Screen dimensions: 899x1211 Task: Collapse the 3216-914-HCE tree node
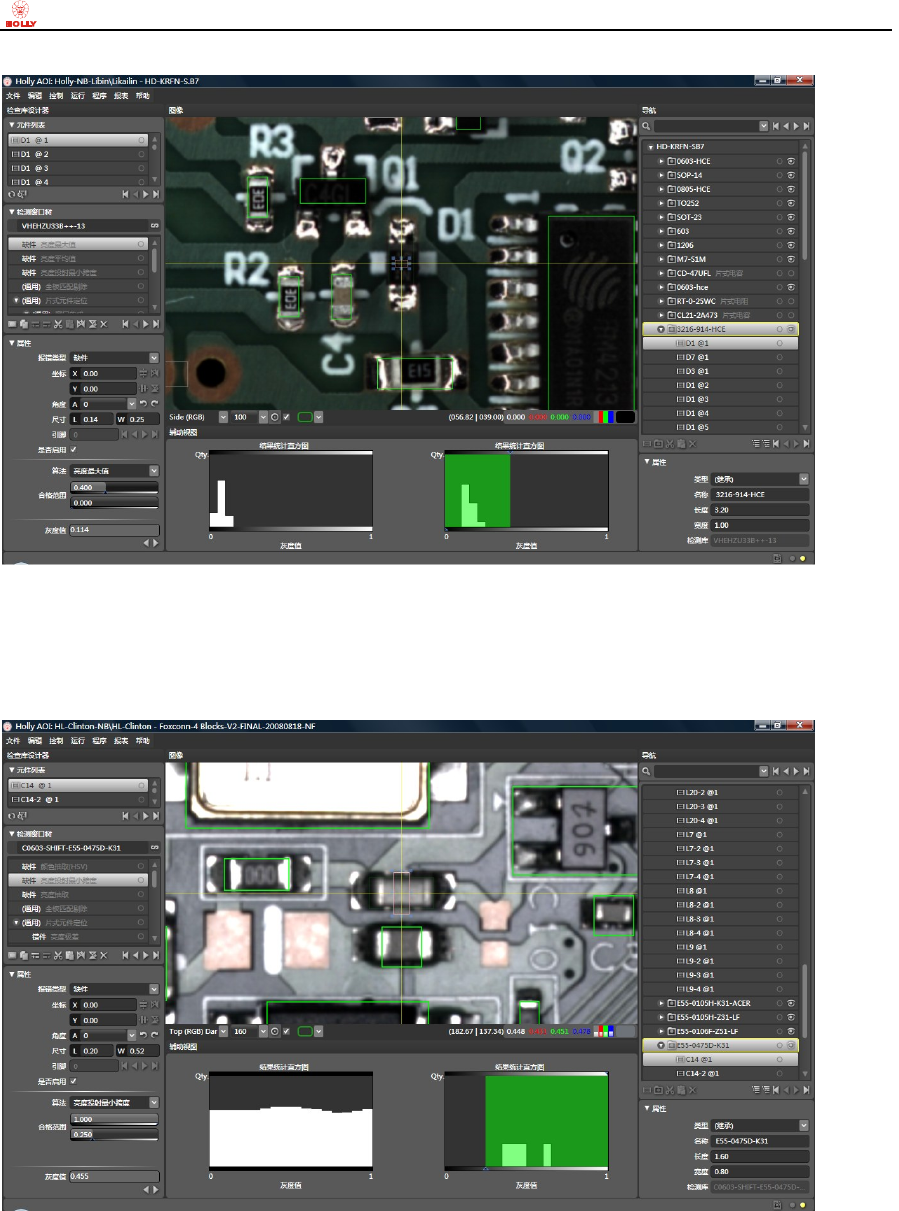[660, 329]
